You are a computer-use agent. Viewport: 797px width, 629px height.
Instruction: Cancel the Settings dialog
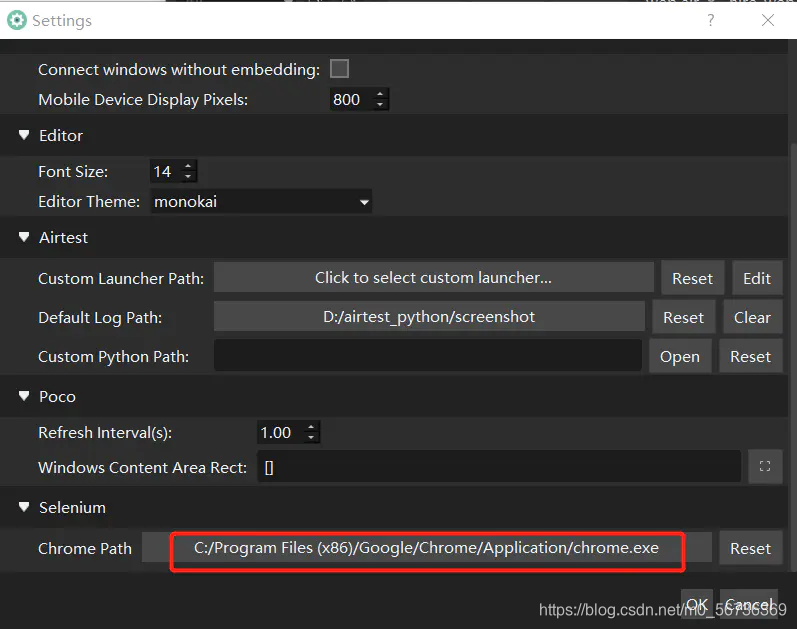pyautogui.click(x=749, y=605)
